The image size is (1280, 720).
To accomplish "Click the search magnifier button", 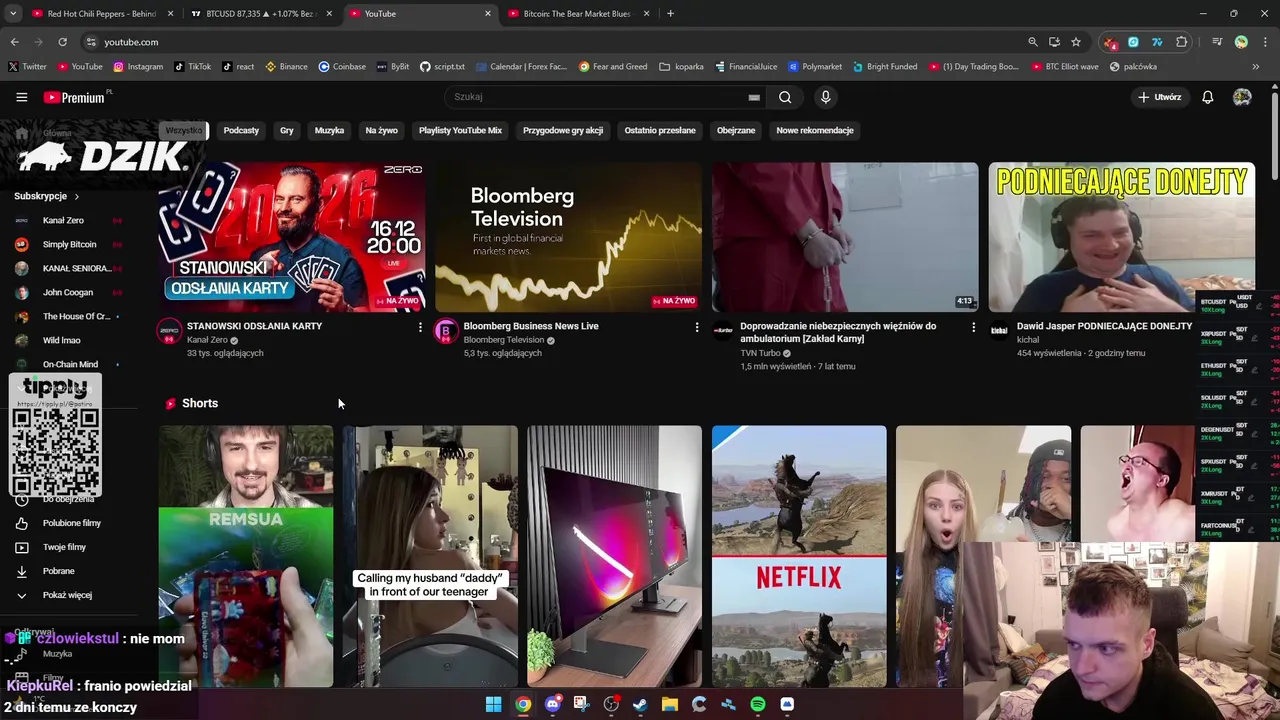I will (x=785, y=97).
